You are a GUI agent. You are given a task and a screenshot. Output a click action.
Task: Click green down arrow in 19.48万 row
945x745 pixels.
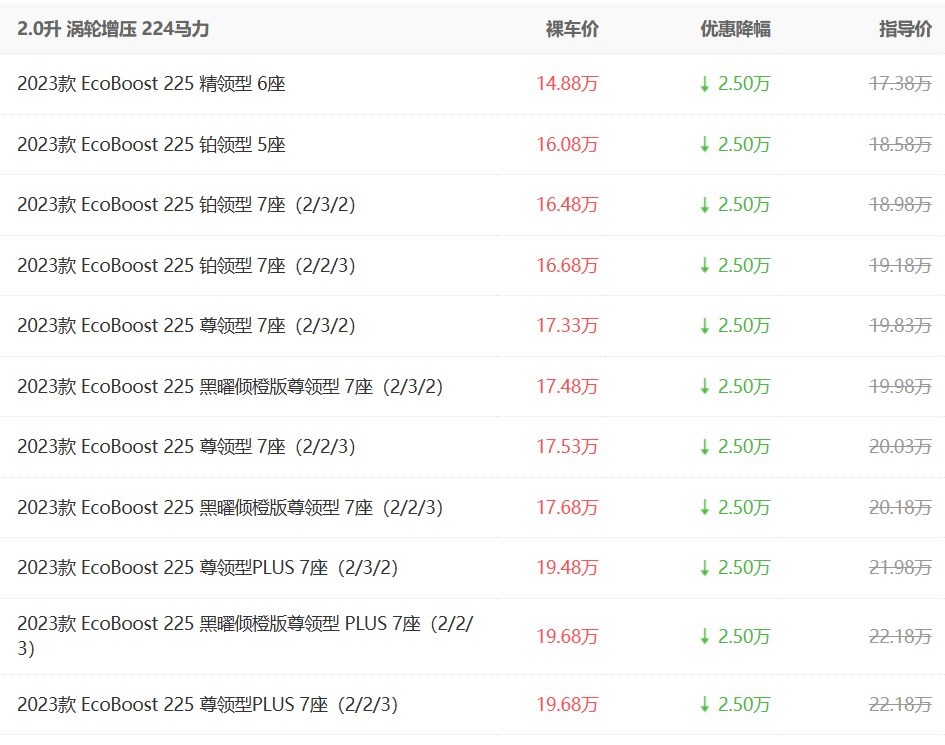pos(705,568)
